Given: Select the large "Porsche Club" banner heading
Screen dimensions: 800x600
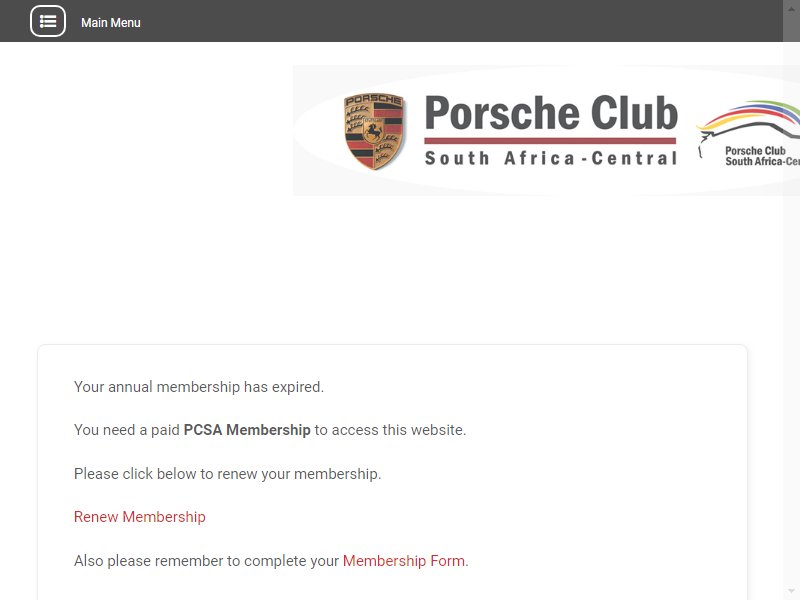Looking at the screenshot, I should point(551,113).
